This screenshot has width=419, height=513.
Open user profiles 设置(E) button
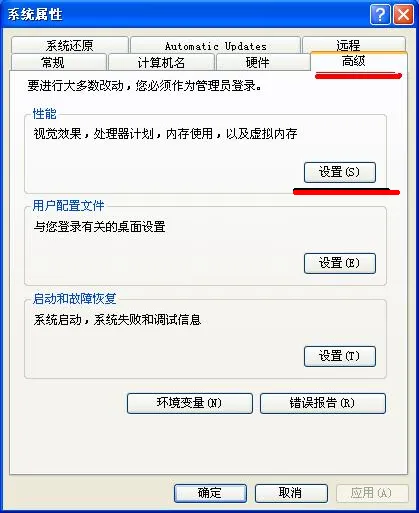[x=340, y=263]
